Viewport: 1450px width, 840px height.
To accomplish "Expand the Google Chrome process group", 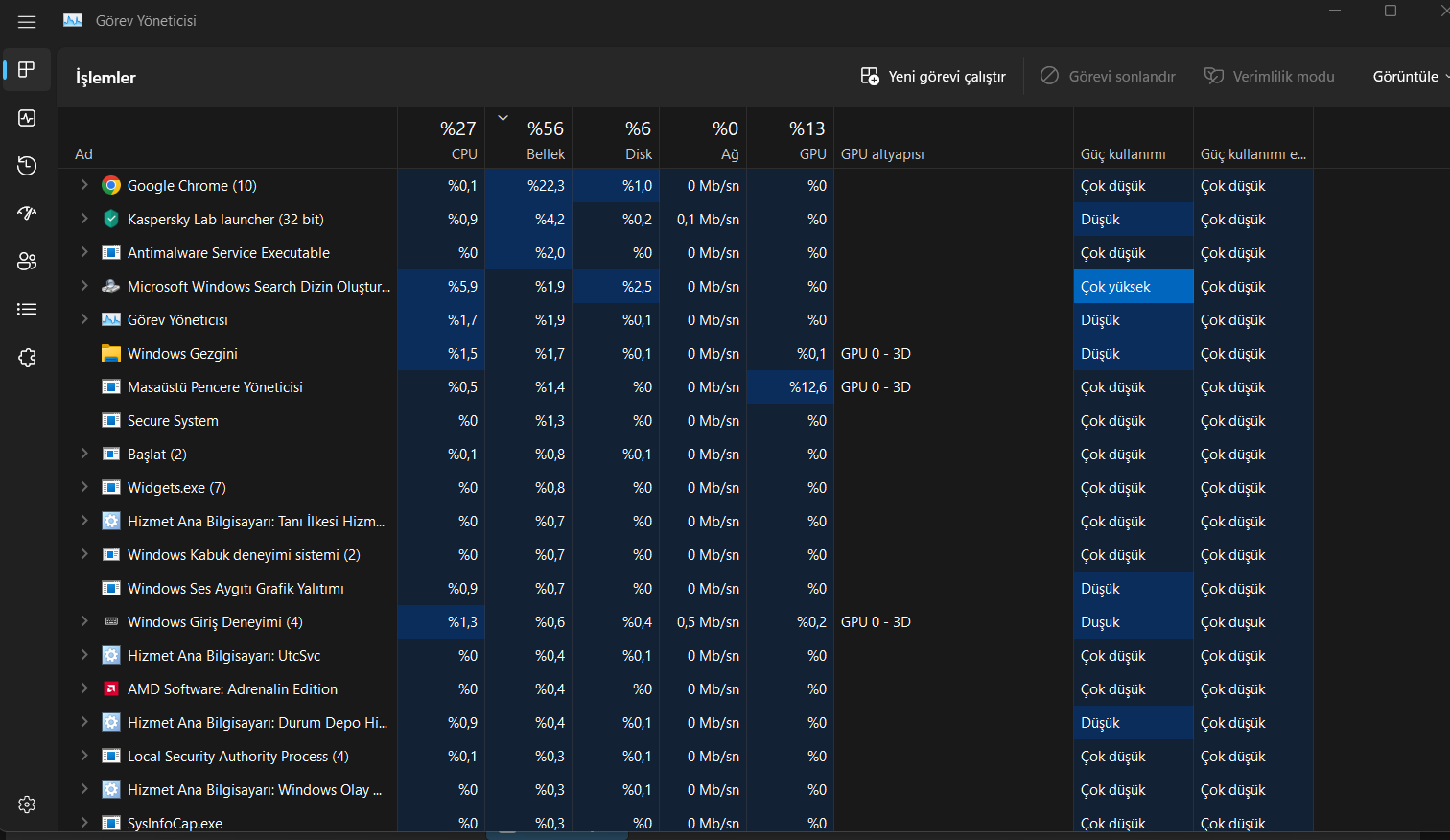I will coord(84,185).
